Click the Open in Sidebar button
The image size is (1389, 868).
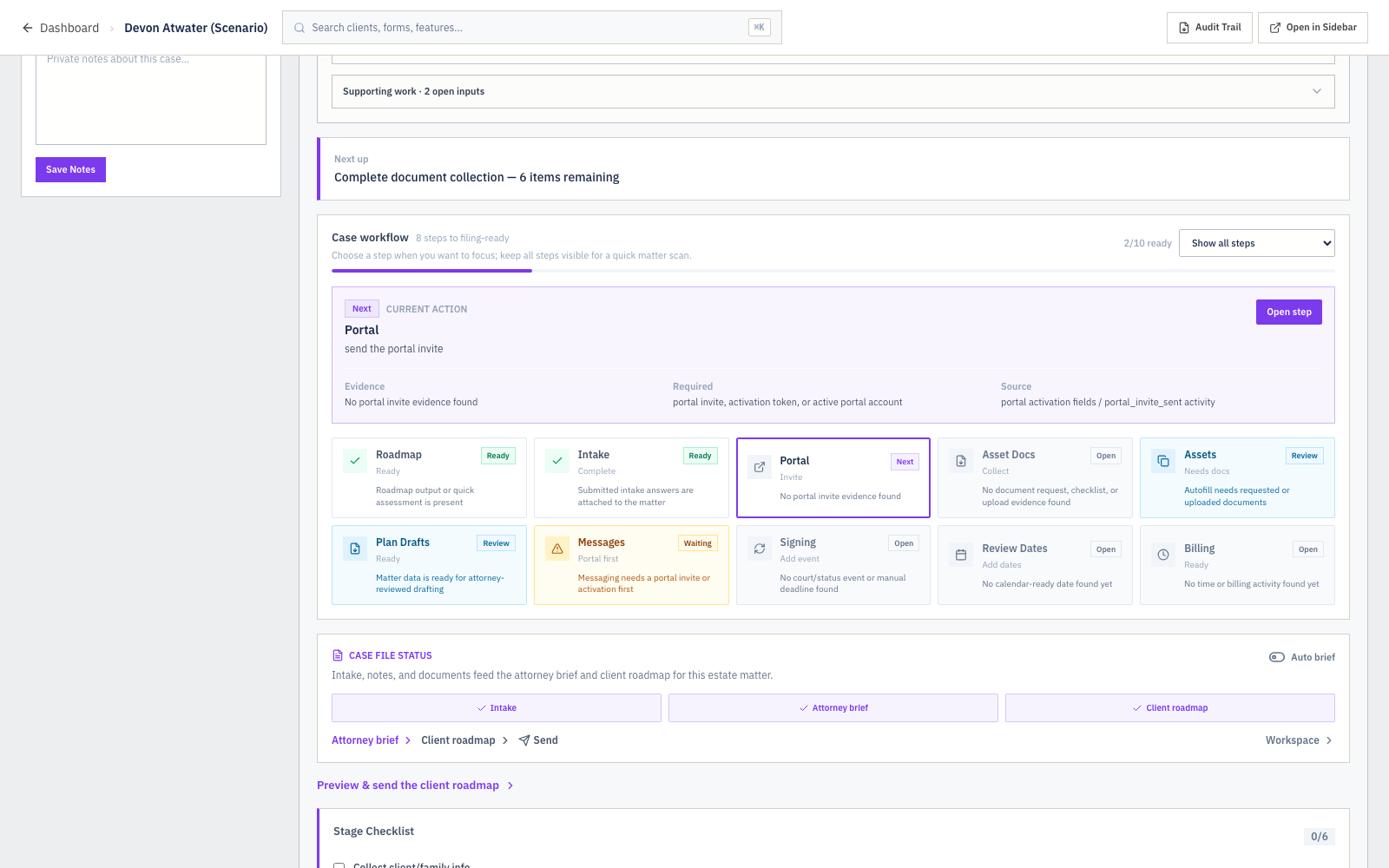click(x=1313, y=28)
